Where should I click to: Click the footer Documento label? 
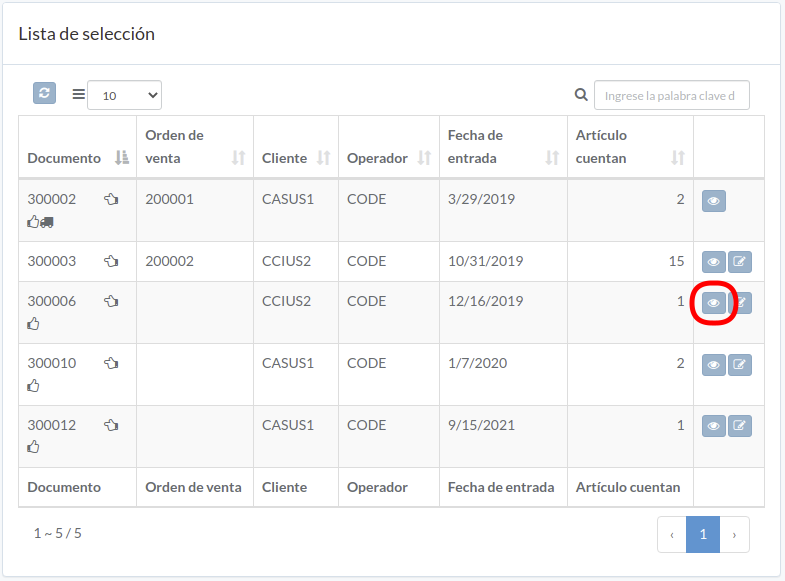tap(64, 487)
